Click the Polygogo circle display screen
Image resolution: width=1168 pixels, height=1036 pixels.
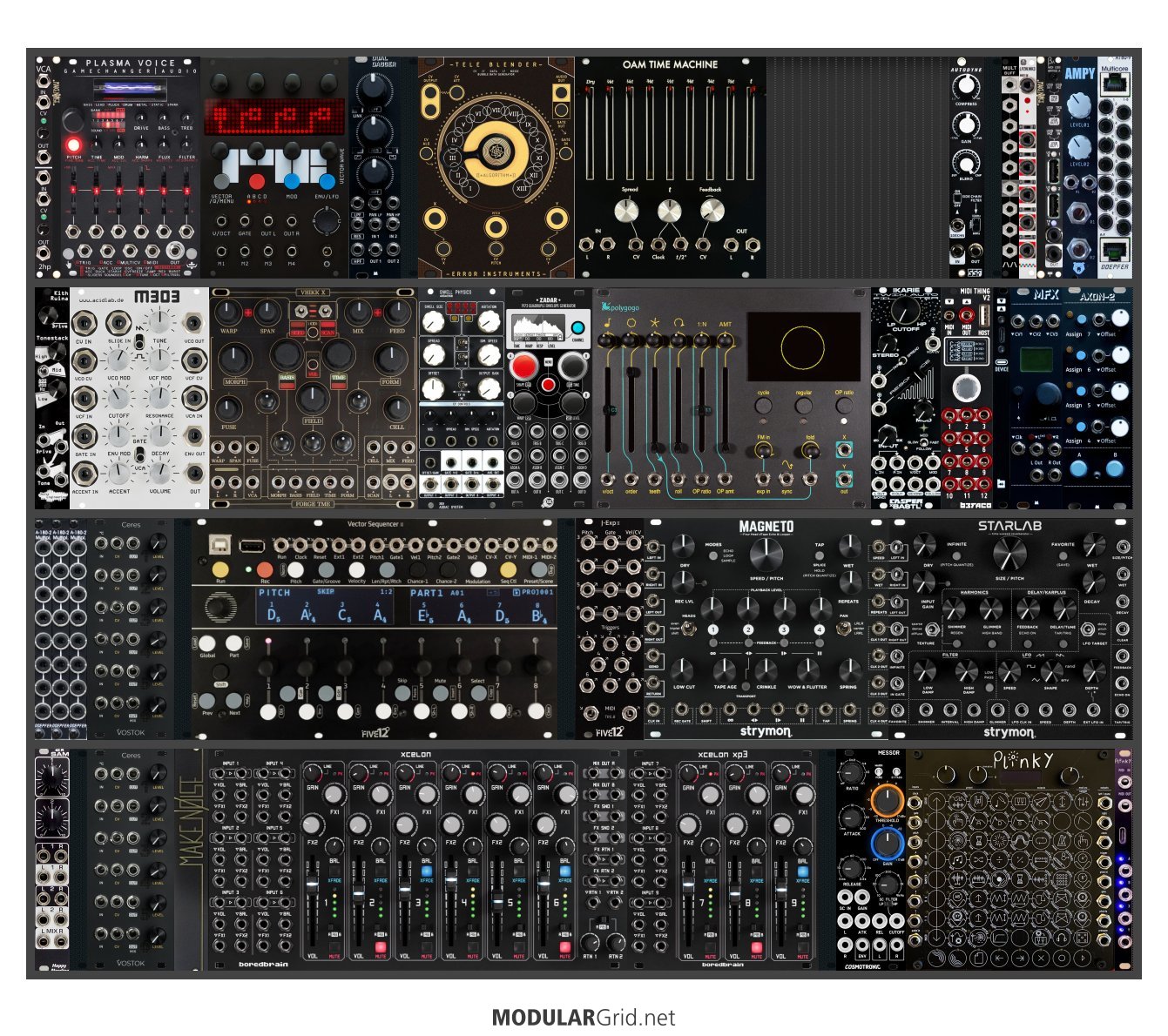802,347
